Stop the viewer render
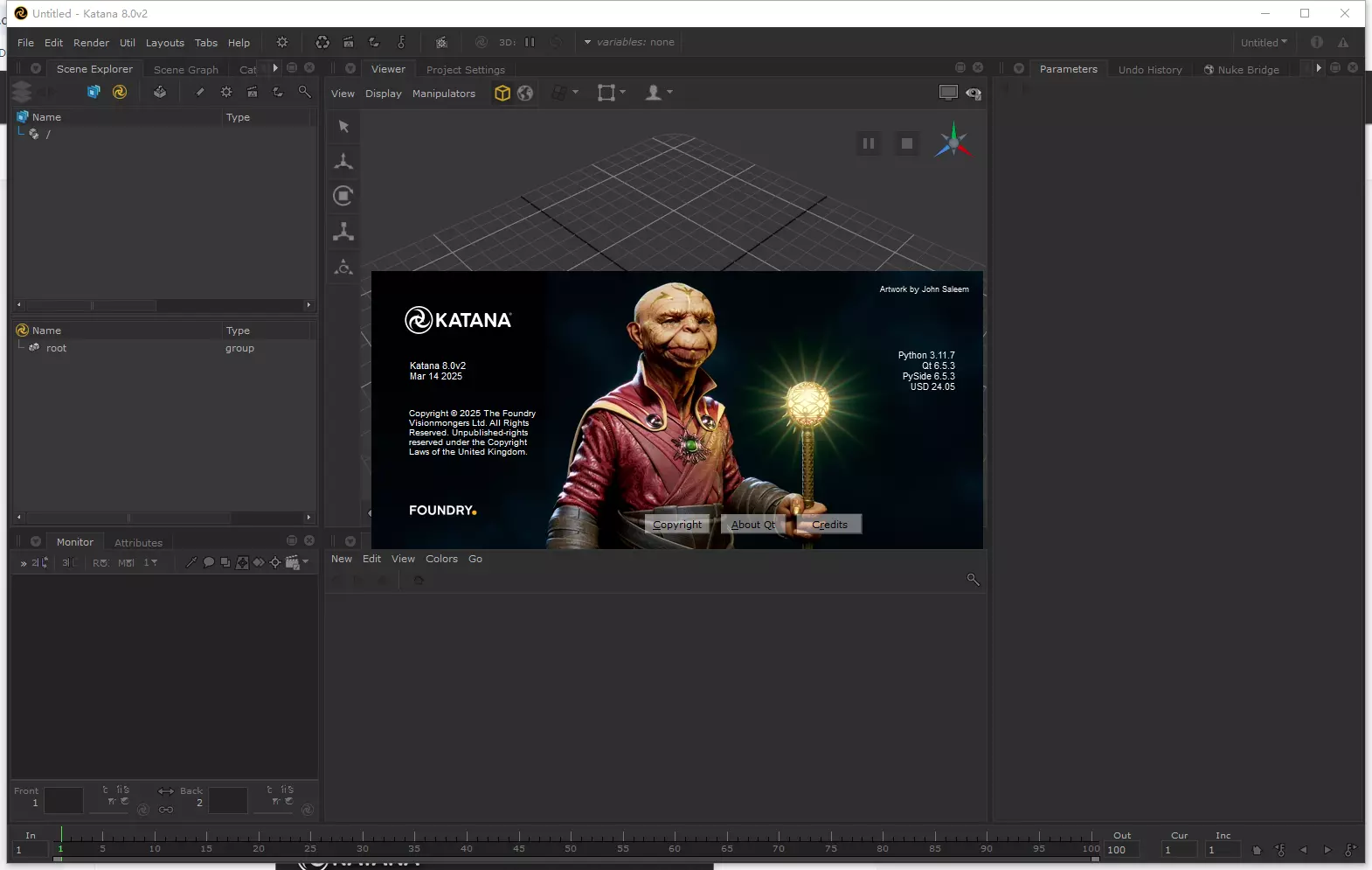Viewport: 1372px width, 870px height. (907, 143)
